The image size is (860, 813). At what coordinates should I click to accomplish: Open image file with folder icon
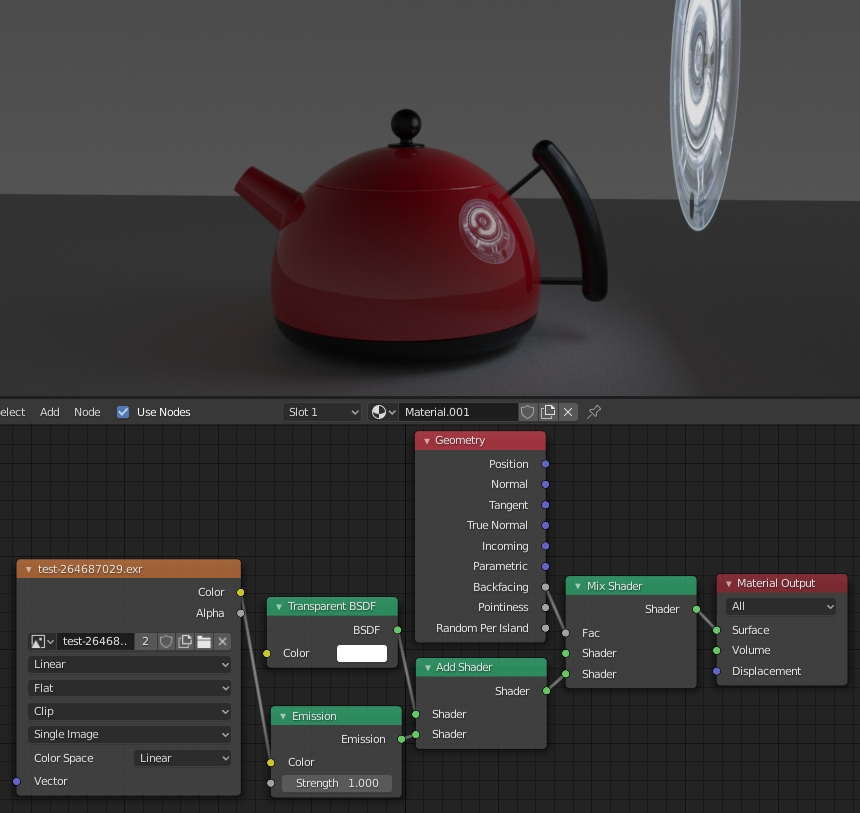204,641
